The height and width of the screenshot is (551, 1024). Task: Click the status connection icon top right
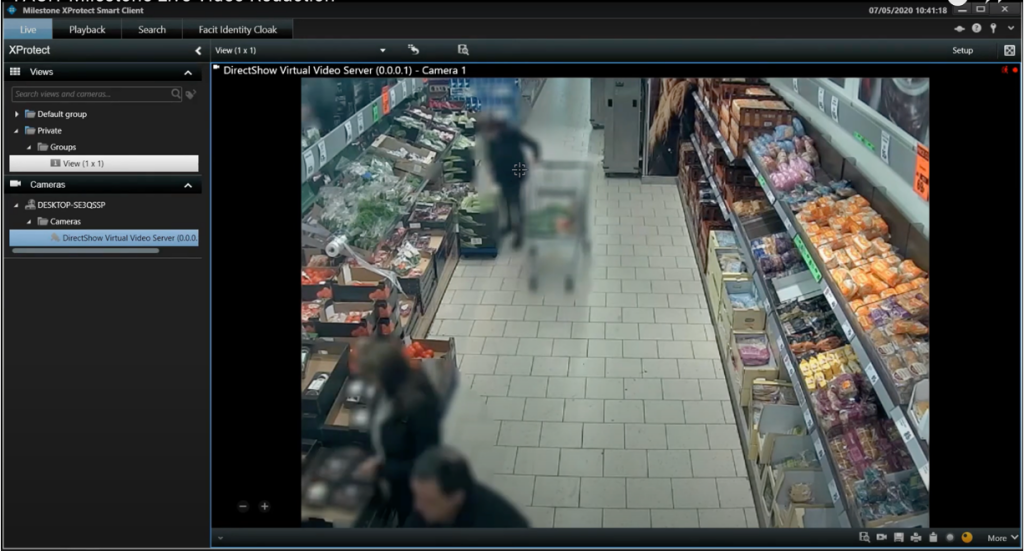tap(959, 28)
